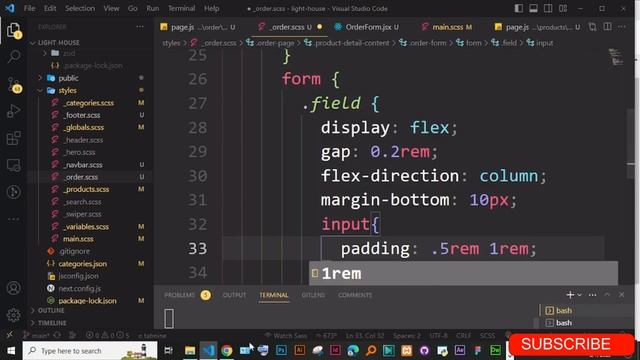The height and width of the screenshot is (360, 640).
Task: Customize layout from title bar
Action: point(563,8)
